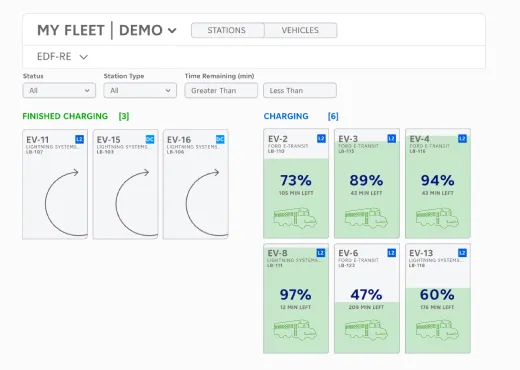Screen dimensions: 520x370
Task: Select the 94% charge value on EV-4
Action: [437, 180]
